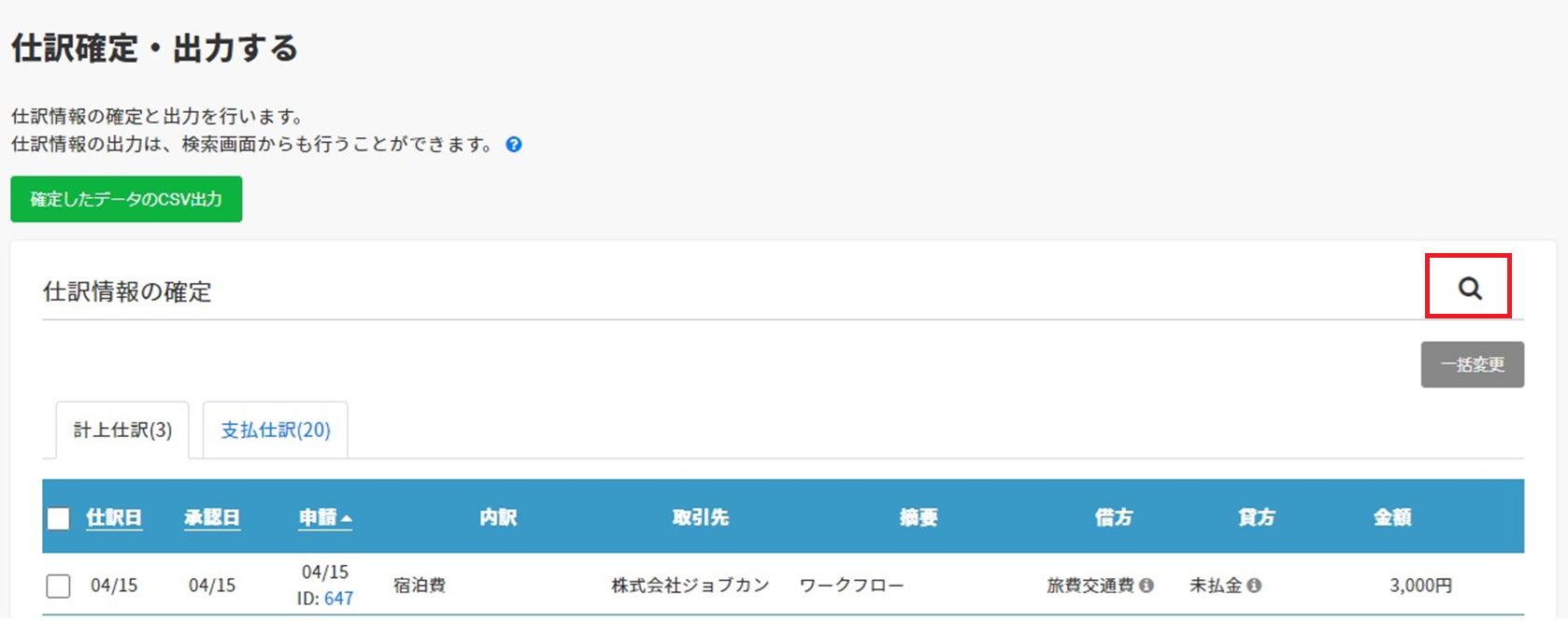Click the 株式会社ジョブカン vendor cell
1568x622 pixels.
tap(691, 586)
